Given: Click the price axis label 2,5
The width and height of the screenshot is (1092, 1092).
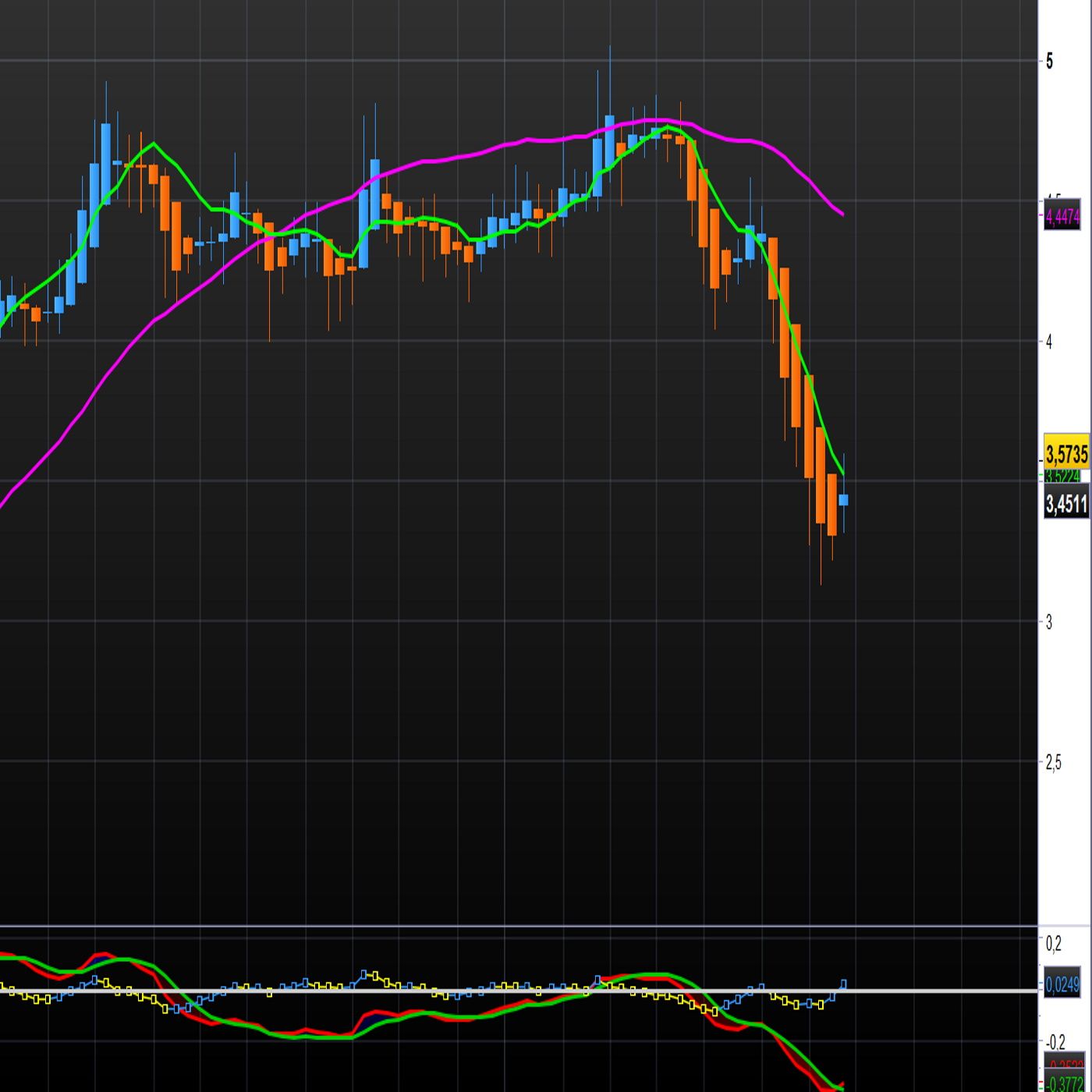Looking at the screenshot, I should 1053,762.
